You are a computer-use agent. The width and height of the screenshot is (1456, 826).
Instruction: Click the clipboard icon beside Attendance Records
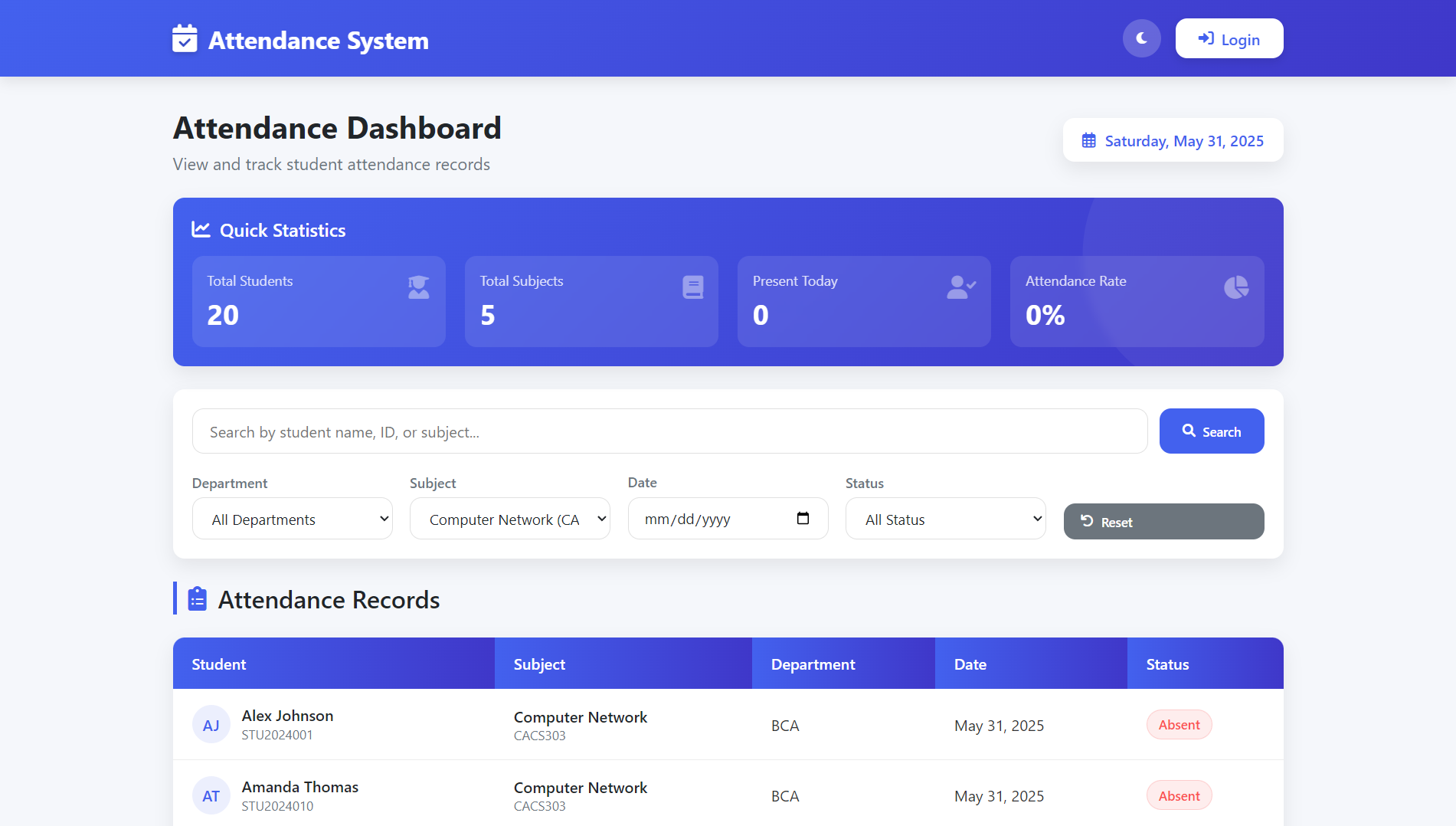pos(198,599)
